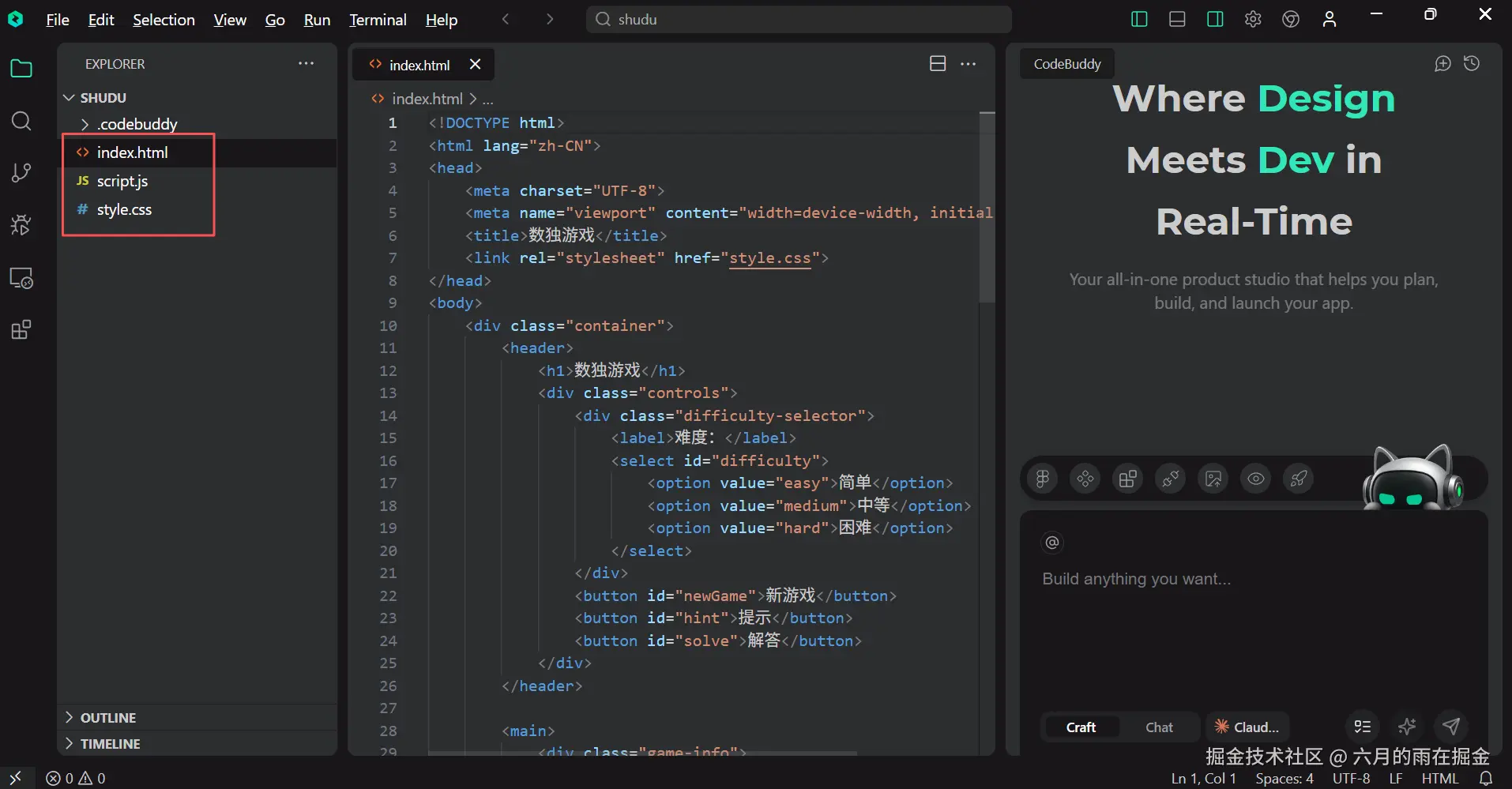Open the Help menu

(442, 20)
